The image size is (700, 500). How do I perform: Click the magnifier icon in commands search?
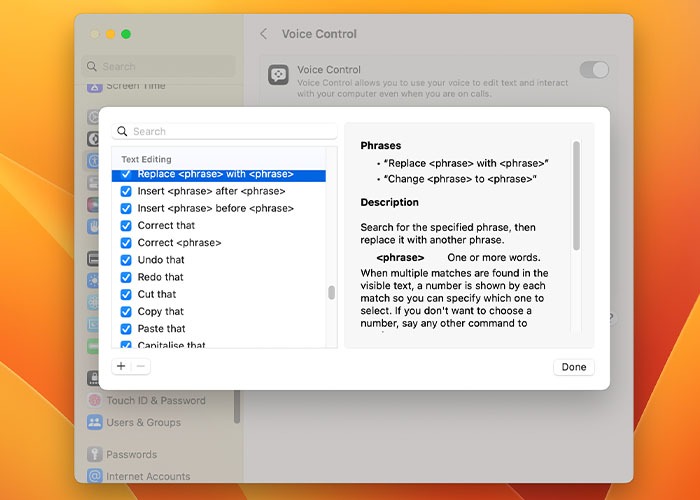click(x=122, y=131)
